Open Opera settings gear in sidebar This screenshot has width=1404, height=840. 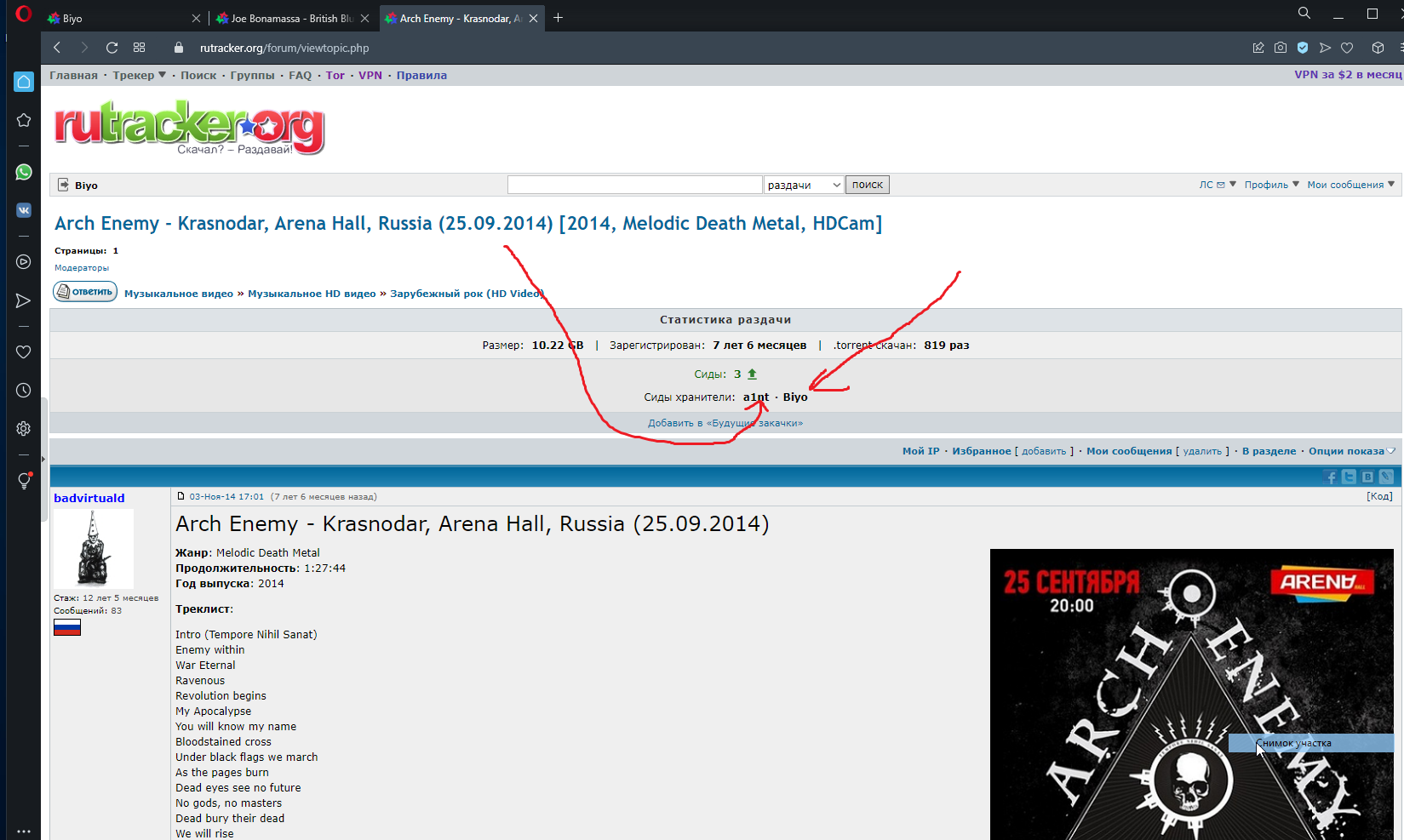click(24, 429)
